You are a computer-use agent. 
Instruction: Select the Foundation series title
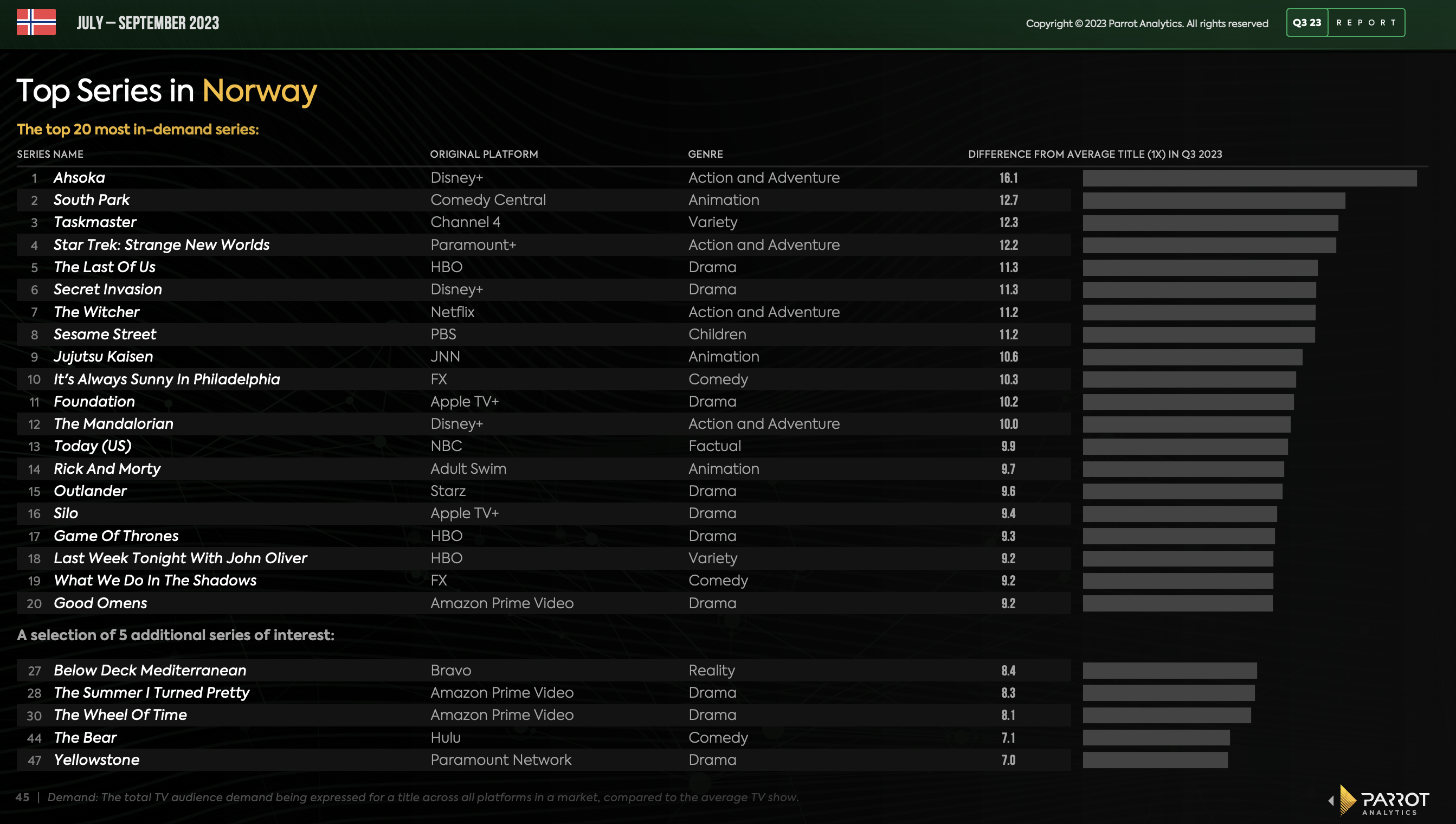[94, 401]
